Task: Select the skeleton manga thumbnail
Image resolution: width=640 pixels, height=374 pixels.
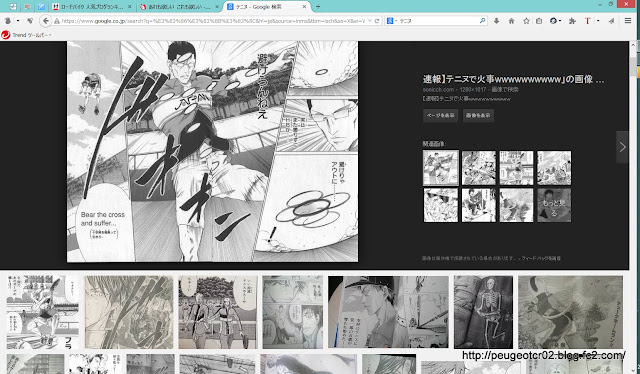Action: coord(483,312)
